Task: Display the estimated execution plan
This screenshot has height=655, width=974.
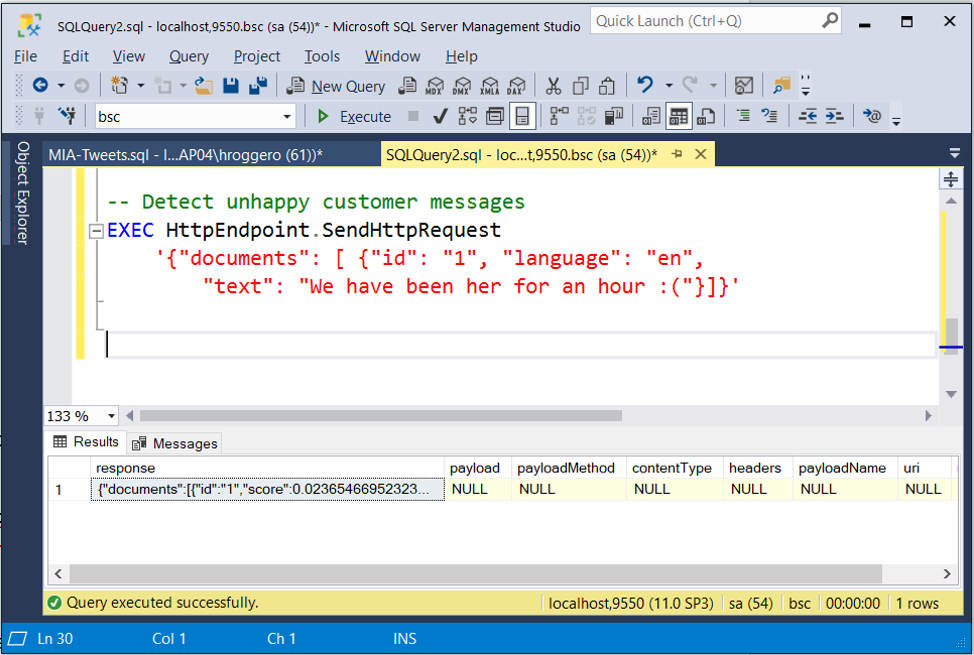Action: pyautogui.click(x=468, y=116)
